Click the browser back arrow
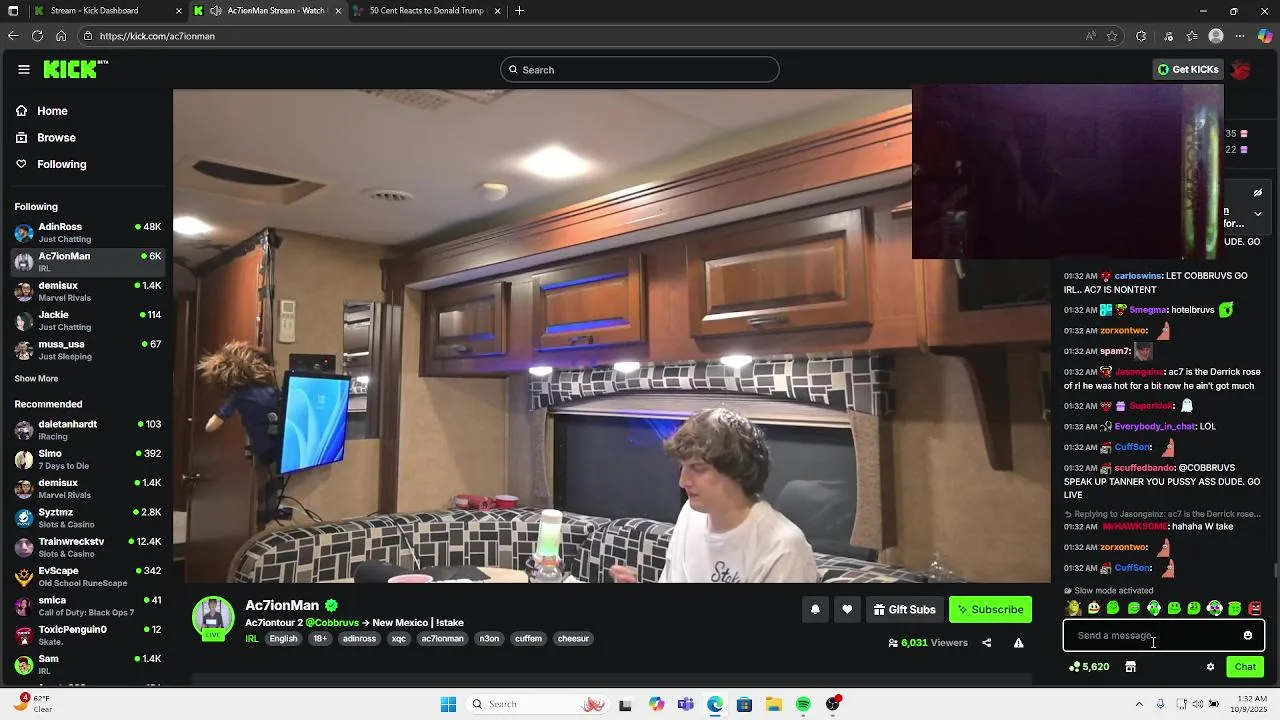The height and width of the screenshot is (720, 1280). click(13, 36)
